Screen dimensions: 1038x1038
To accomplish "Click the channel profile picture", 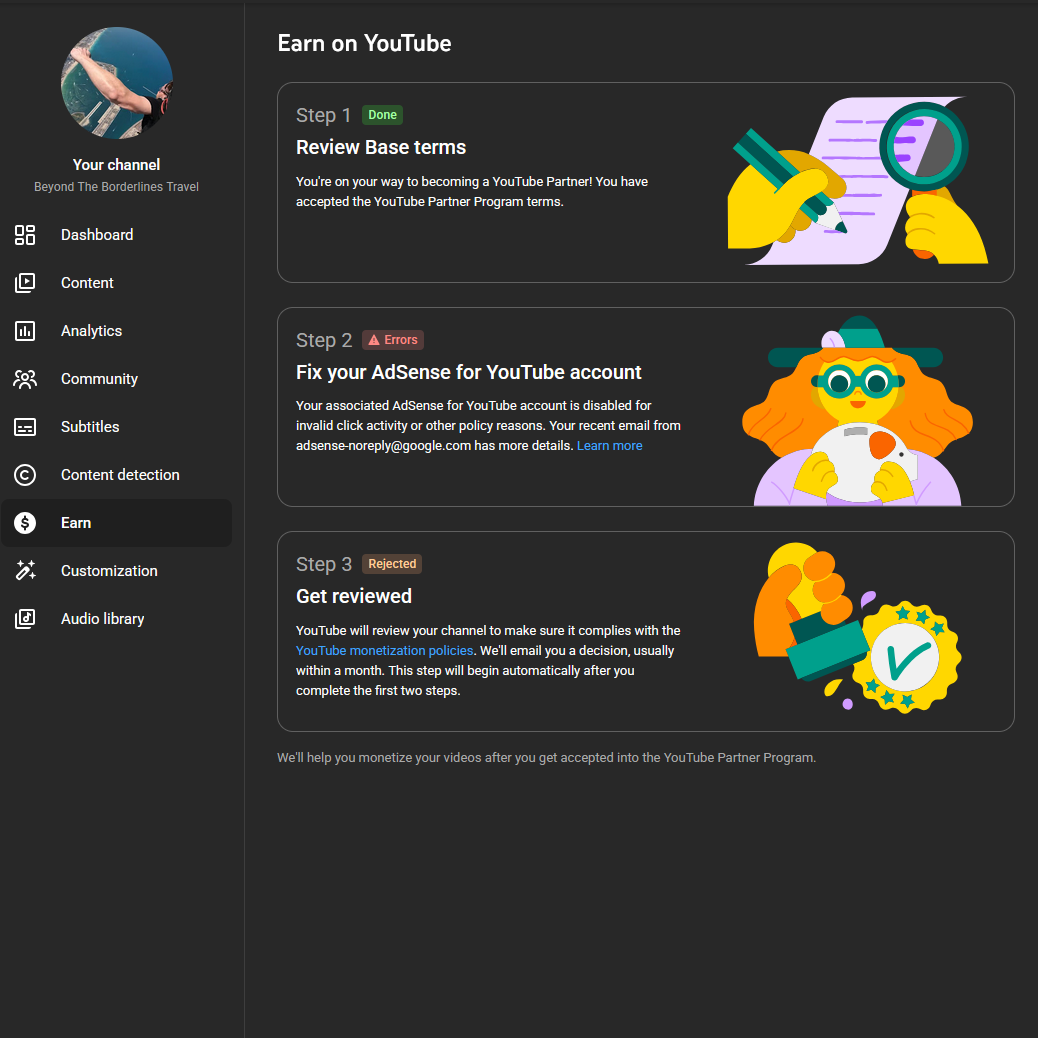I will 117,83.
